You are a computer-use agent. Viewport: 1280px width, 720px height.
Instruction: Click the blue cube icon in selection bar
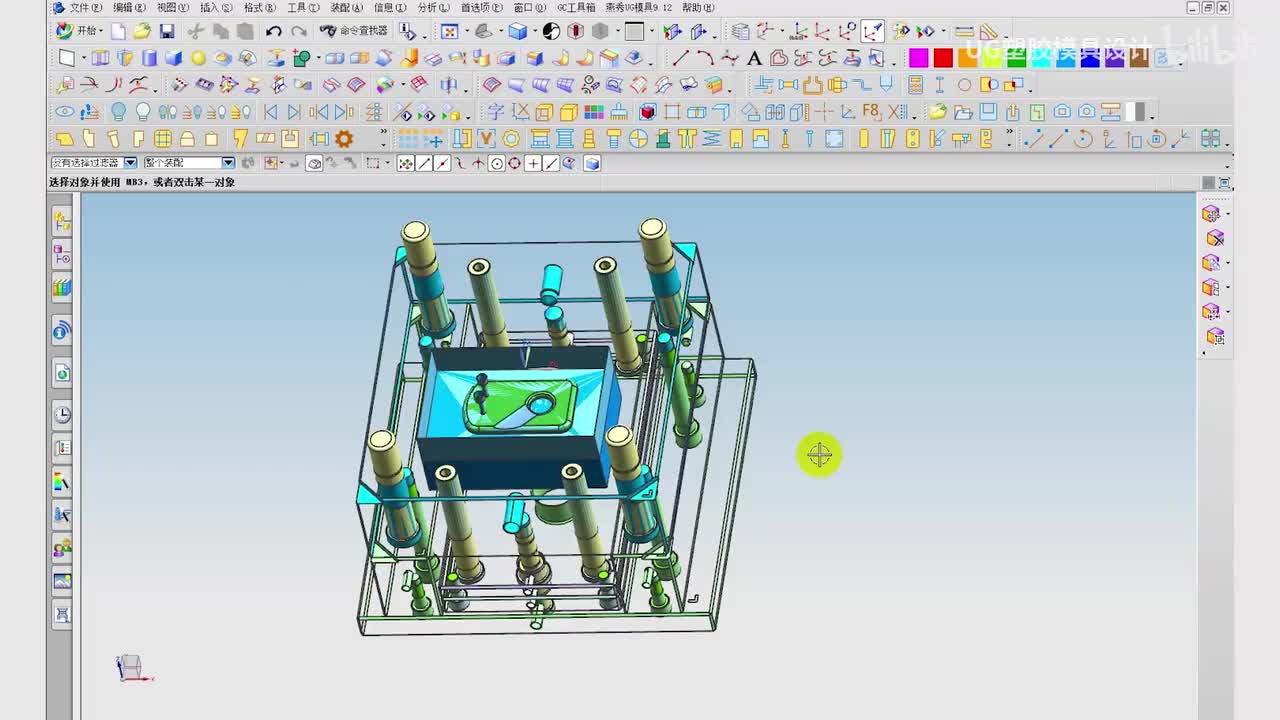point(591,163)
